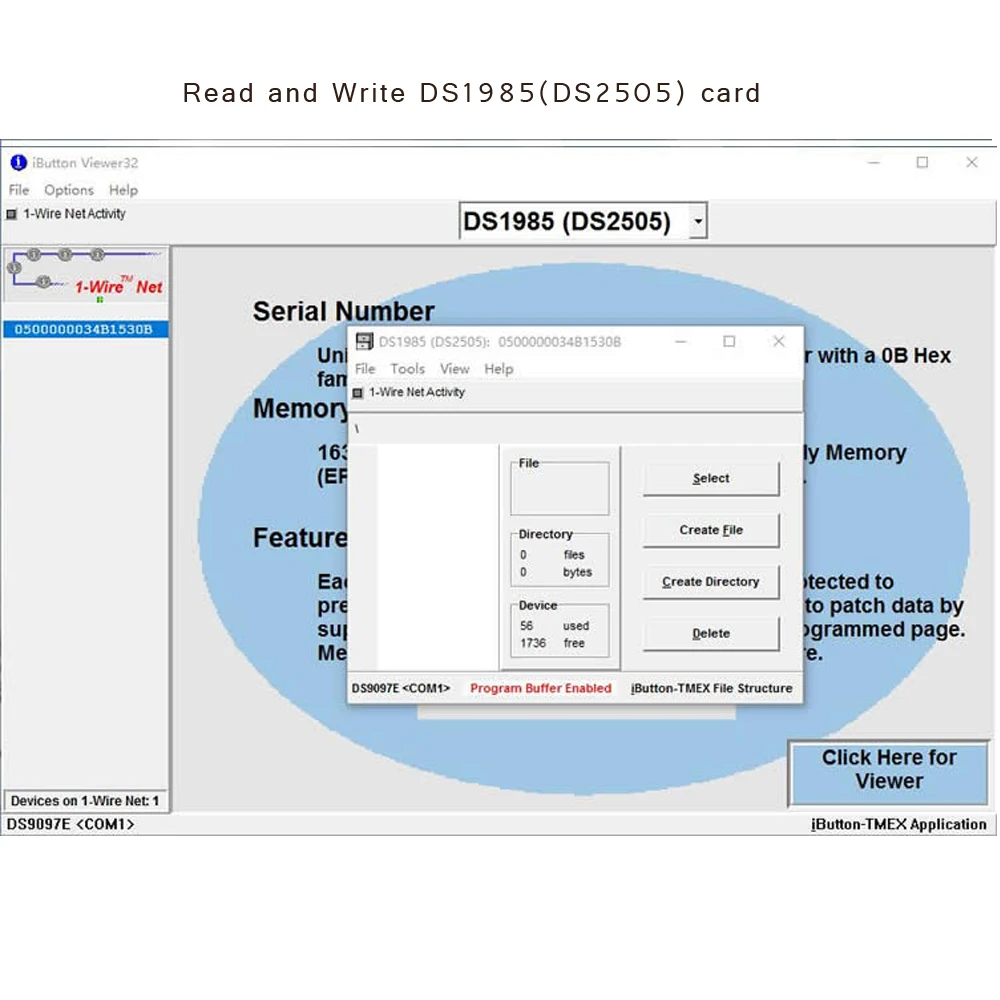Maximize the DS1985 dialog window
The height and width of the screenshot is (1000, 1000).
pyautogui.click(x=729, y=342)
